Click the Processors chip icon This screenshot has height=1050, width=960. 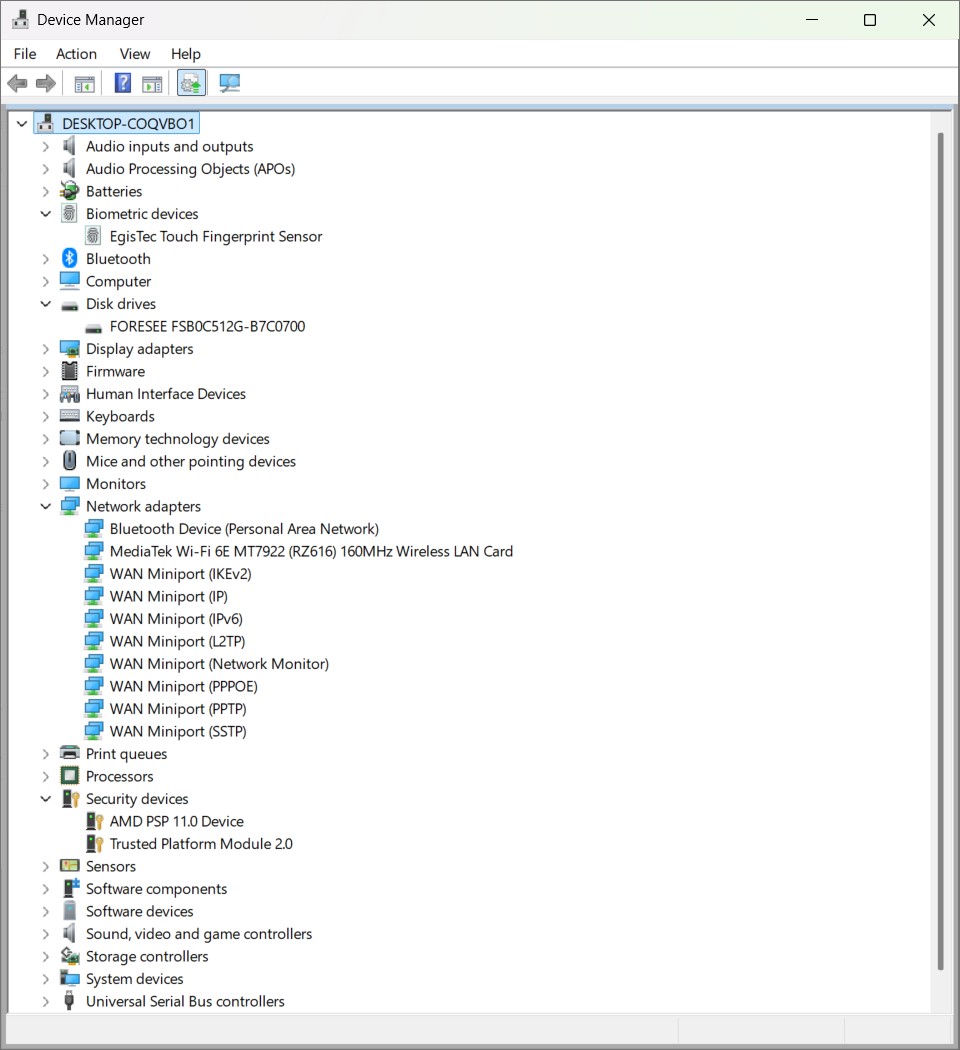[x=69, y=776]
